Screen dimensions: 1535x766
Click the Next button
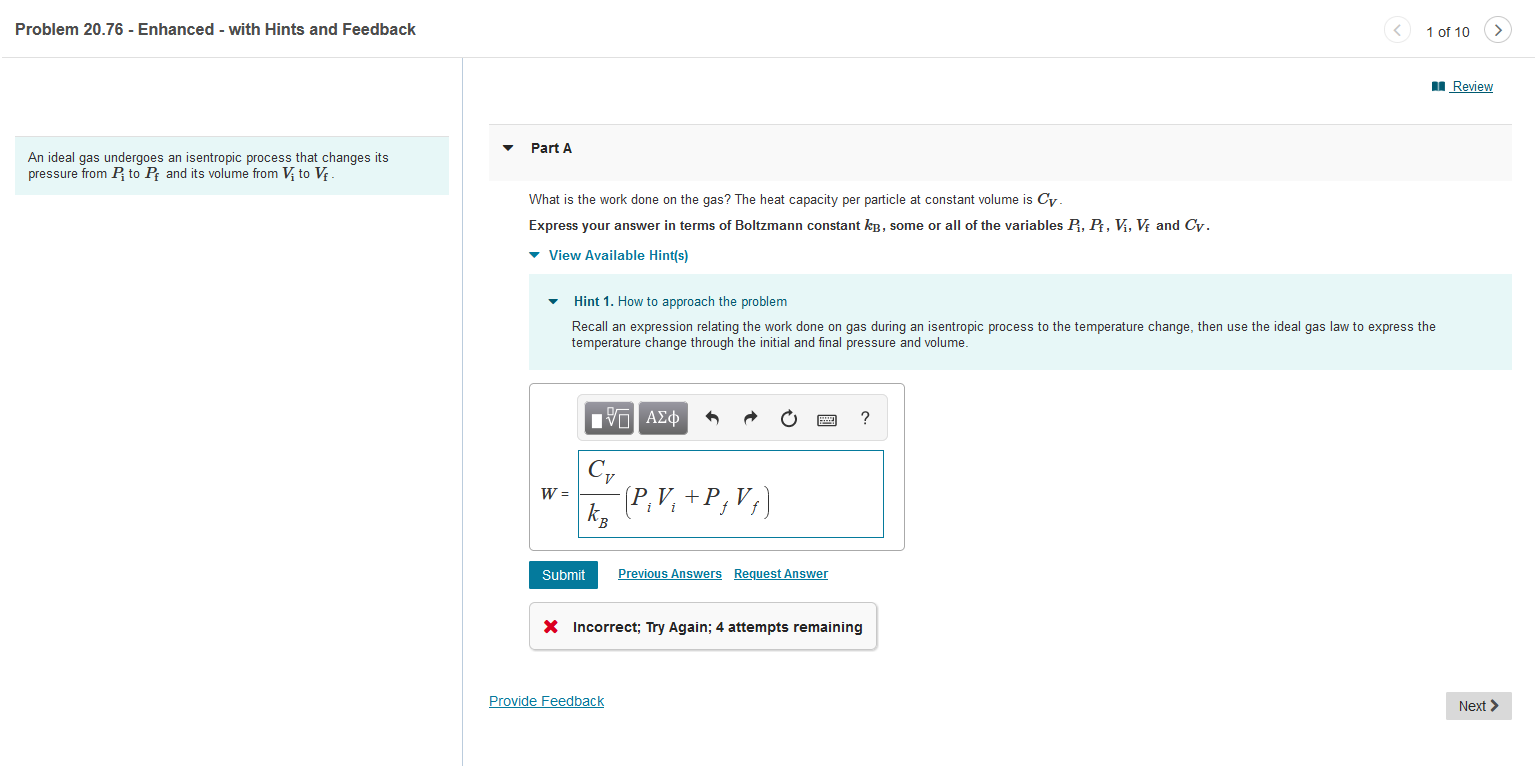pos(1478,705)
